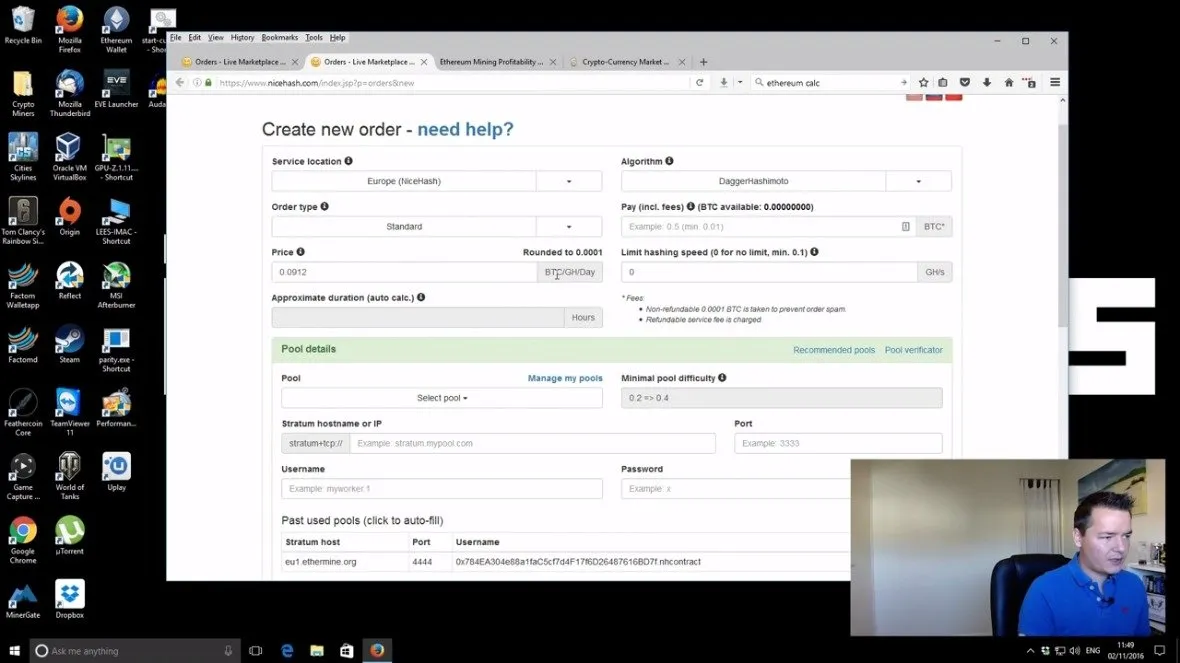Open Firefox hamburger menu icon
Image resolution: width=1180 pixels, height=663 pixels.
(x=1055, y=83)
